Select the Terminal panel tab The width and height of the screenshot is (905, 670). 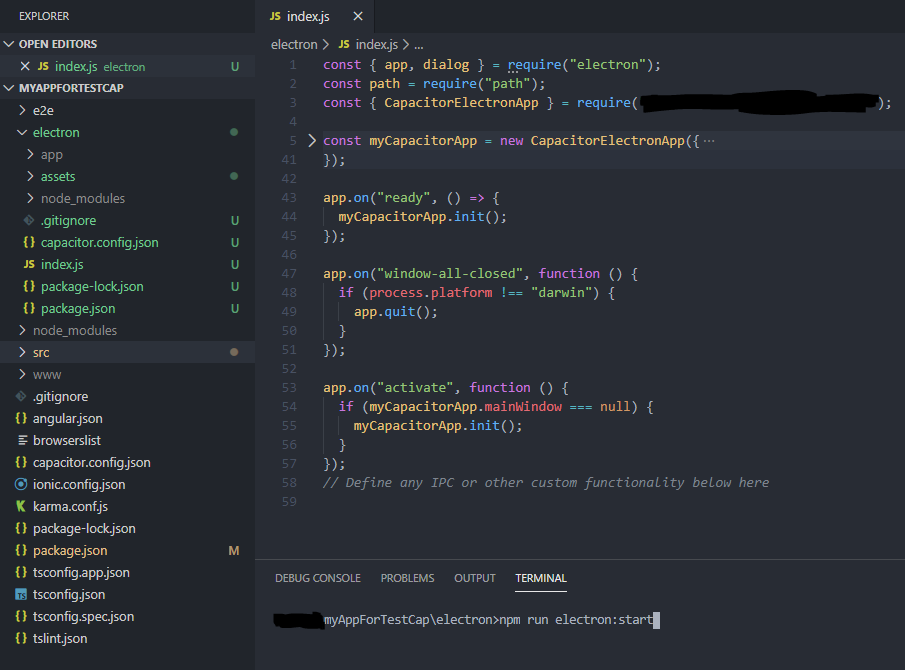[541, 578]
